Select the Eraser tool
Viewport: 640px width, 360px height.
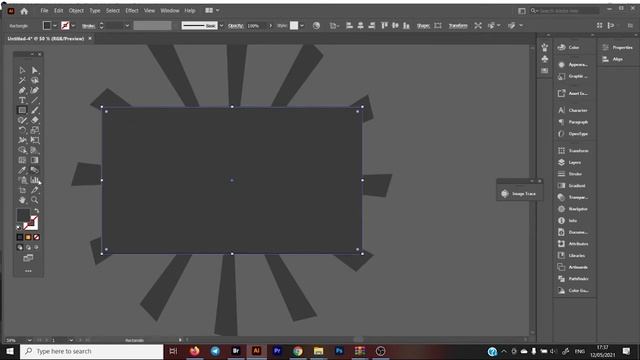pyautogui.click(x=35, y=120)
